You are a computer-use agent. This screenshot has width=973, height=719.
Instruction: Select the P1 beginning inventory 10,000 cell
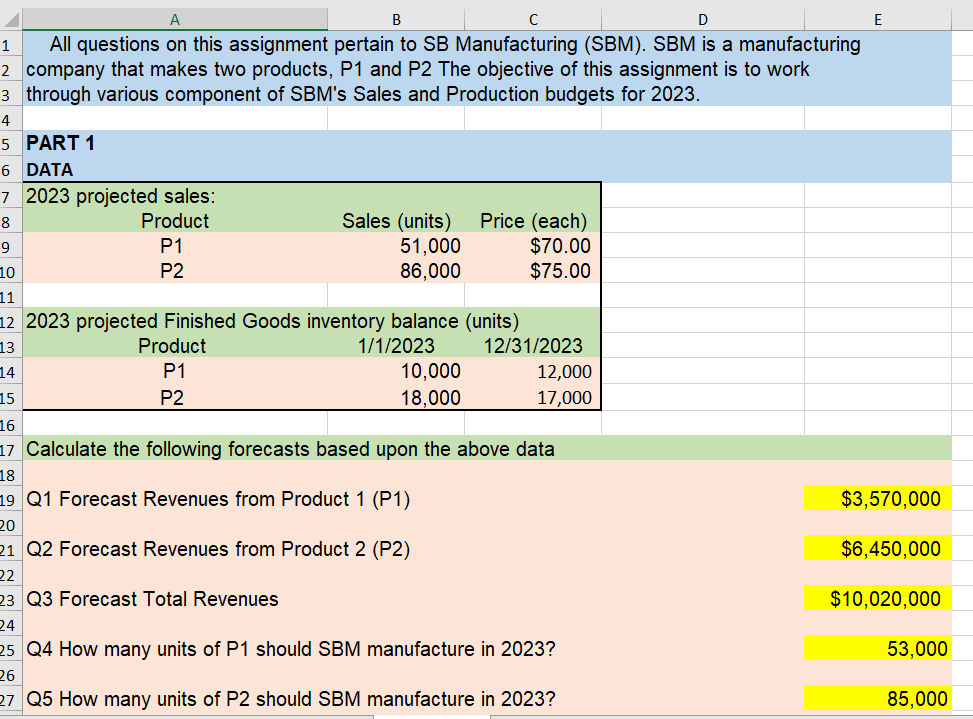396,371
